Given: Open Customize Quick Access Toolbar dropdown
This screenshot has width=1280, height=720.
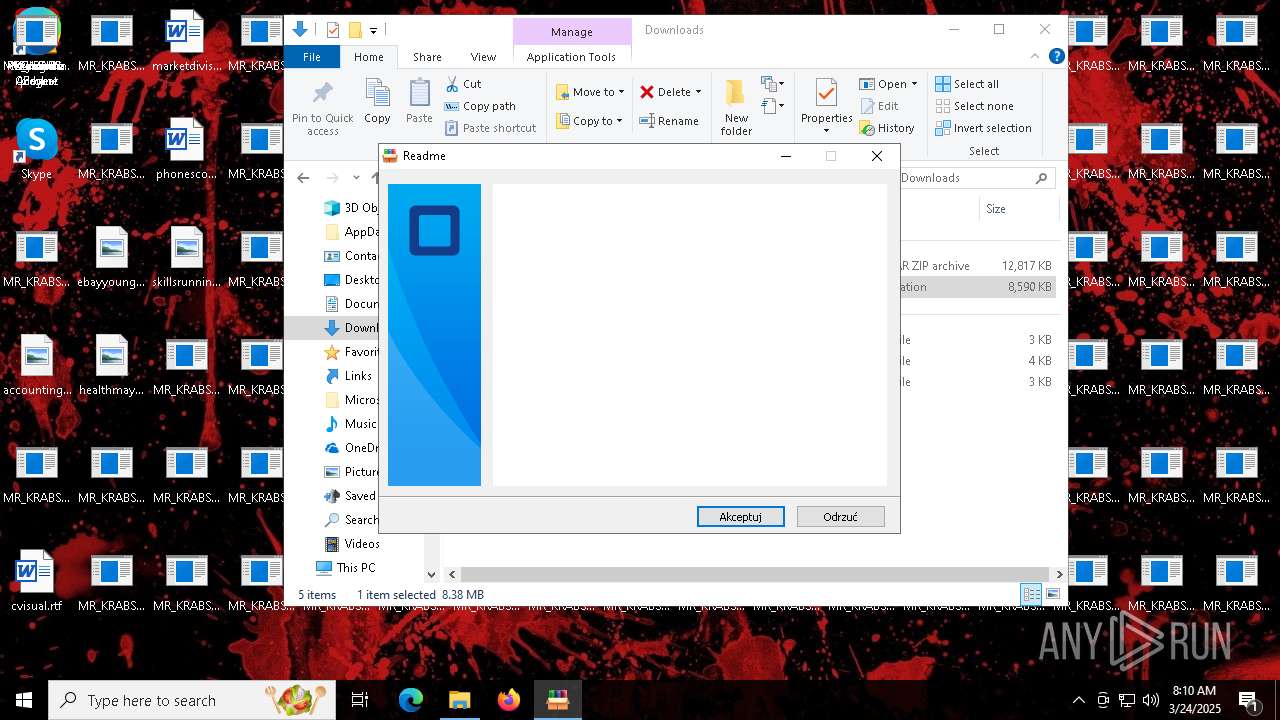Looking at the screenshot, I should click(x=374, y=31).
